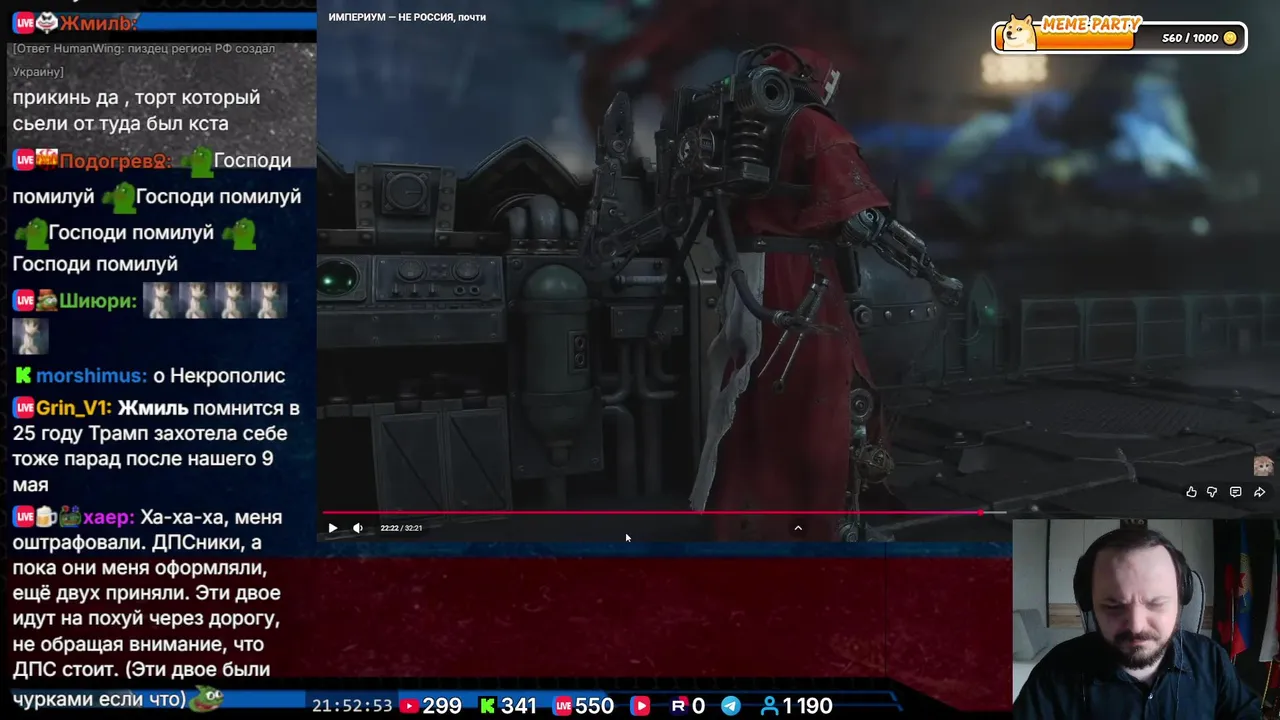Click the chat username хаер

pyautogui.click(x=108, y=517)
